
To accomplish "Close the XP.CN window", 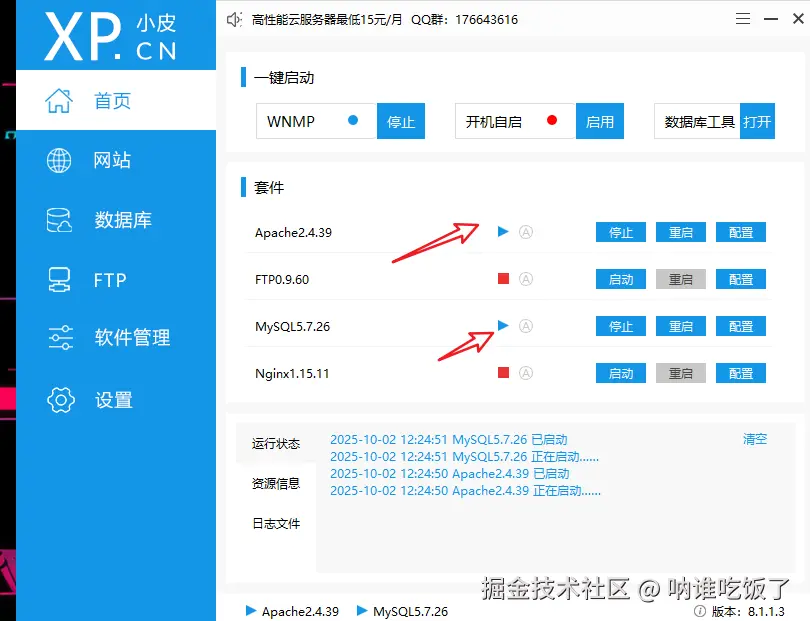I will click(x=798, y=19).
